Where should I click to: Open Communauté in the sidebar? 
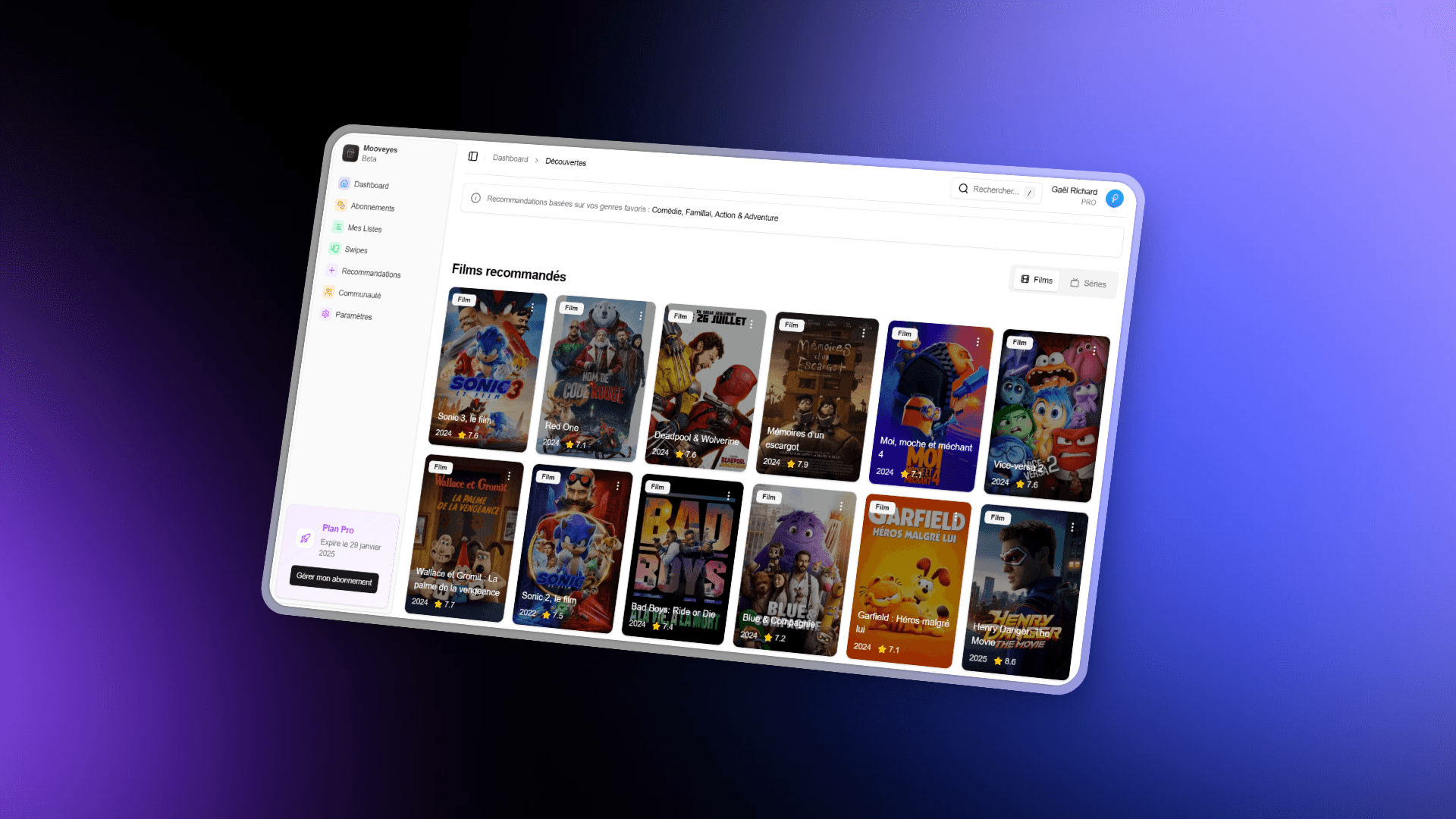pyautogui.click(x=353, y=293)
